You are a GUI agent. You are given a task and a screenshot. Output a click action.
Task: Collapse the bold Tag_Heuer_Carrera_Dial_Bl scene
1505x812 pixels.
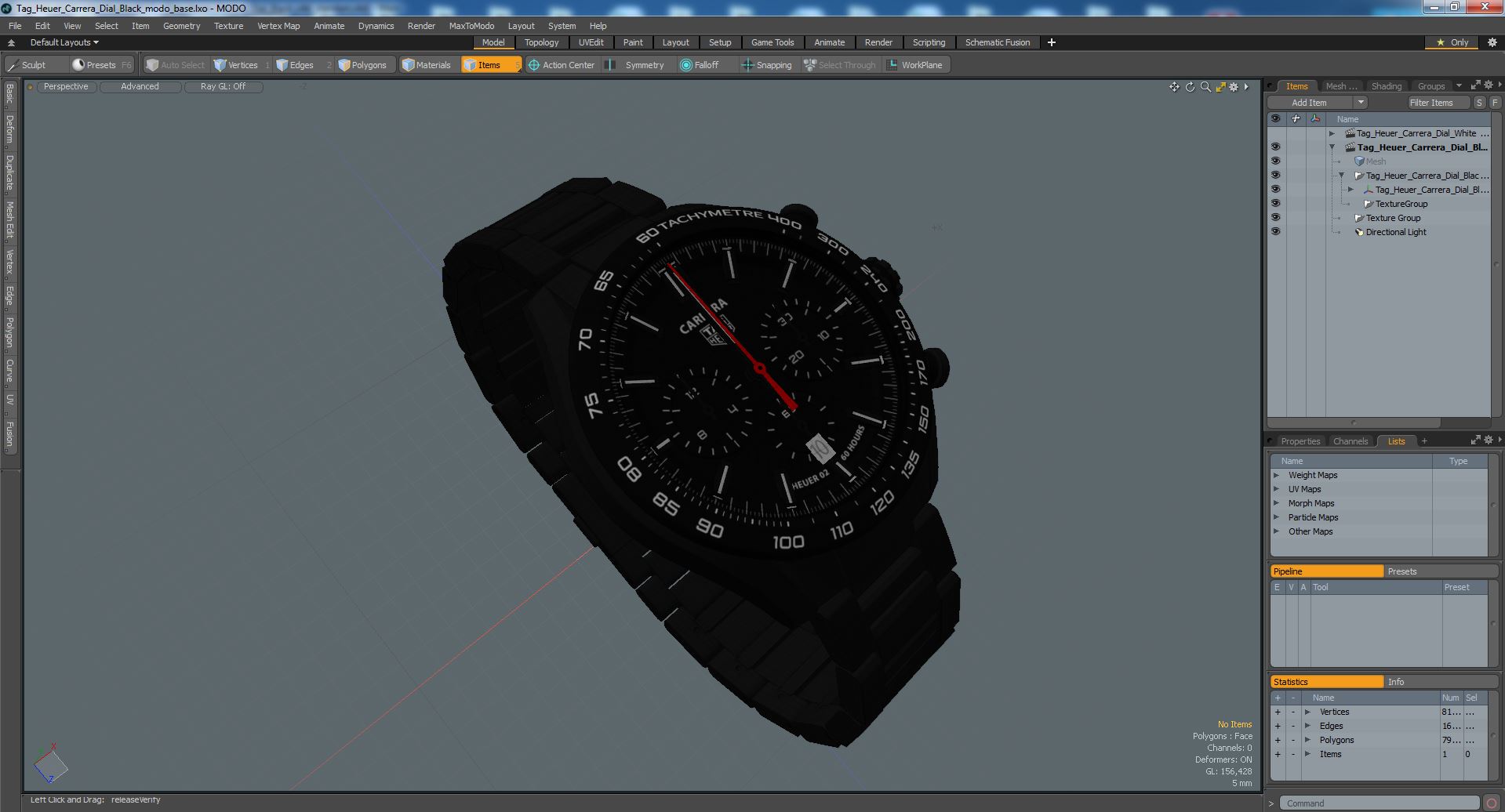click(1332, 147)
